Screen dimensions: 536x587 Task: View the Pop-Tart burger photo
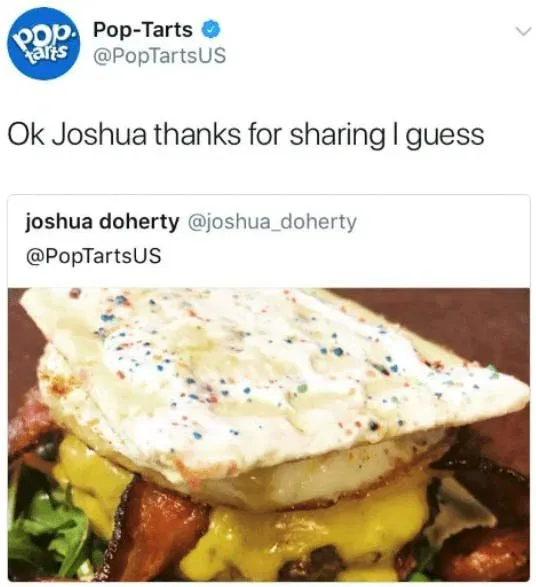click(268, 435)
